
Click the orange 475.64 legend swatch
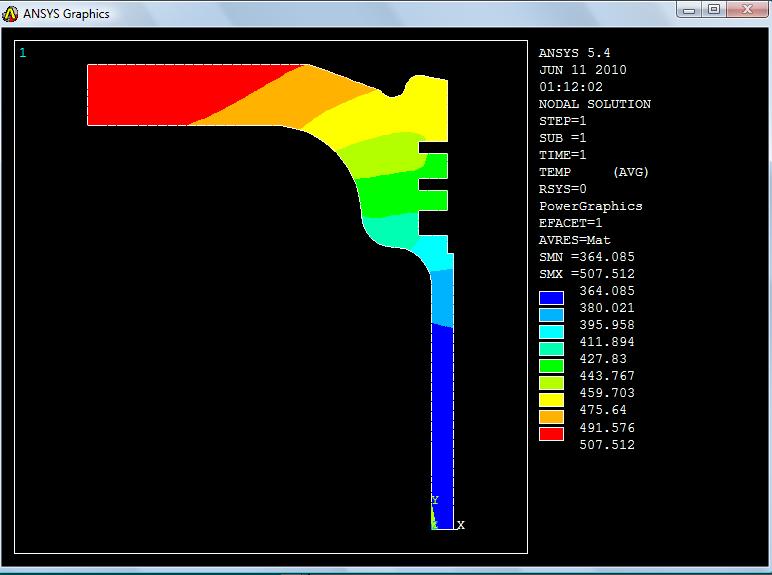point(551,417)
